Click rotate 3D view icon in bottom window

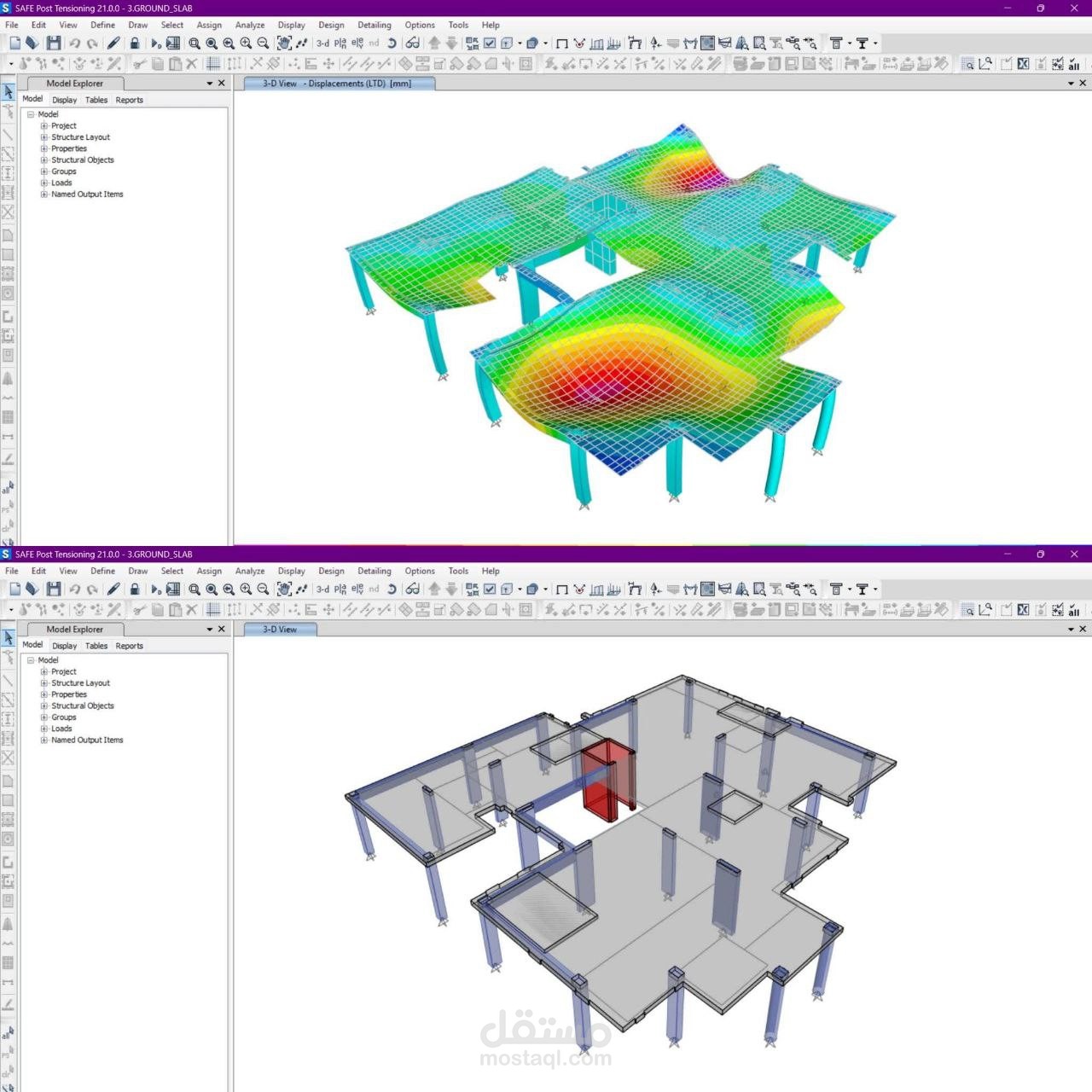pyautogui.click(x=392, y=589)
